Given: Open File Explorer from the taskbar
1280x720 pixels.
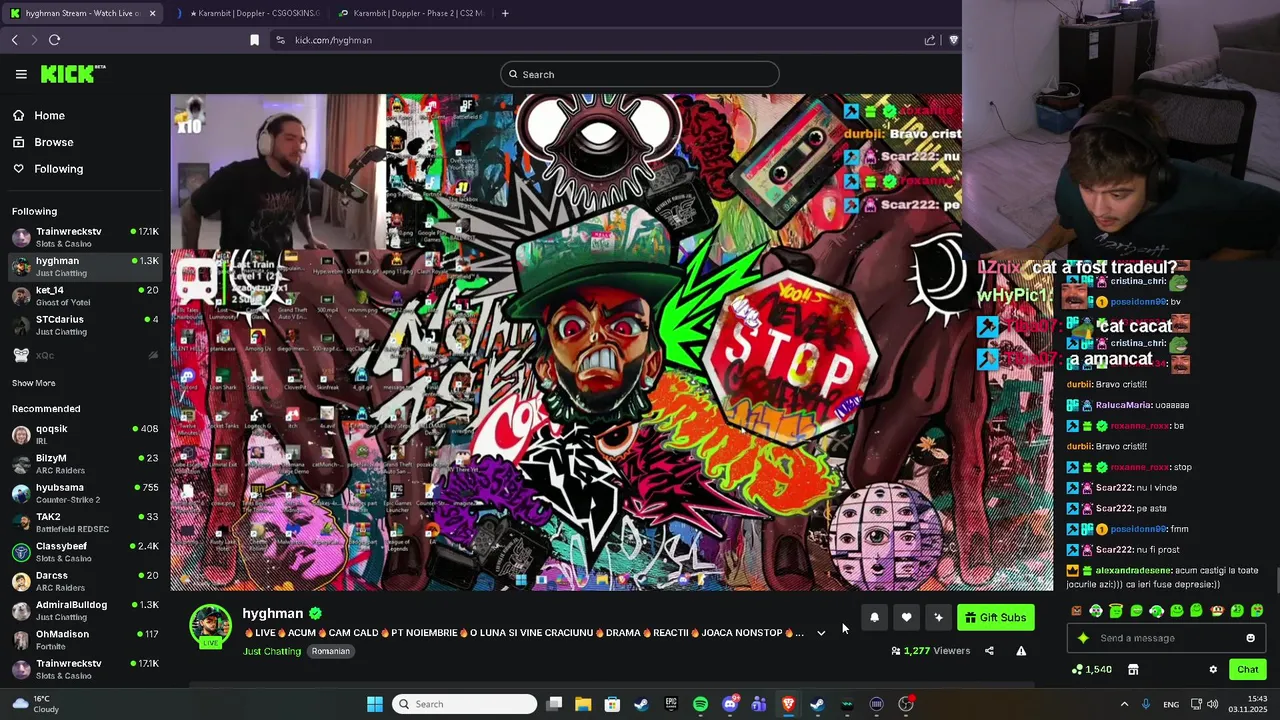Looking at the screenshot, I should (x=583, y=704).
